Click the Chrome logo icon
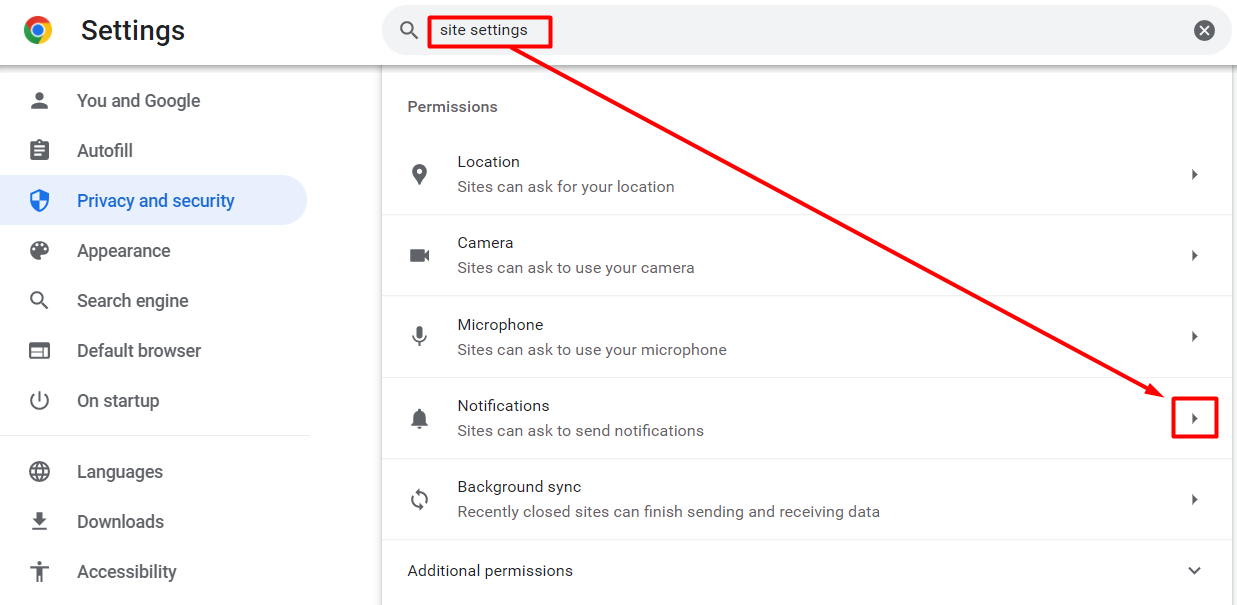1237x605 pixels. pos(38,30)
